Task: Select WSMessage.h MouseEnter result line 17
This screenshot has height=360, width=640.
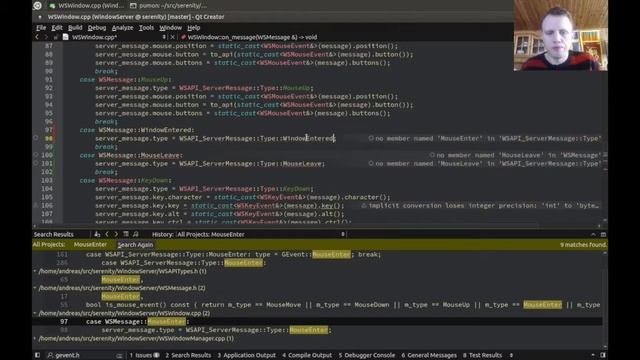Action: coord(318,296)
